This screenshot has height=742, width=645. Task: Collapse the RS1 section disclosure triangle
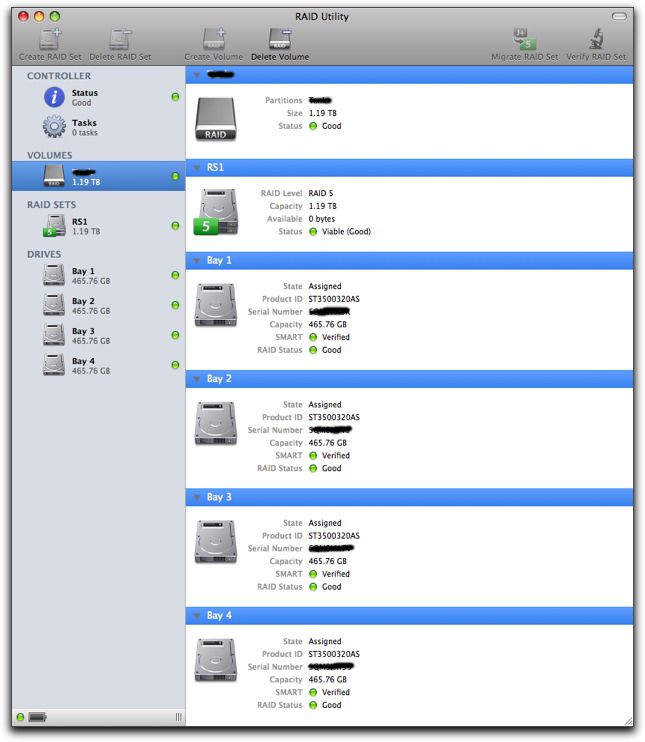pyautogui.click(x=196, y=169)
